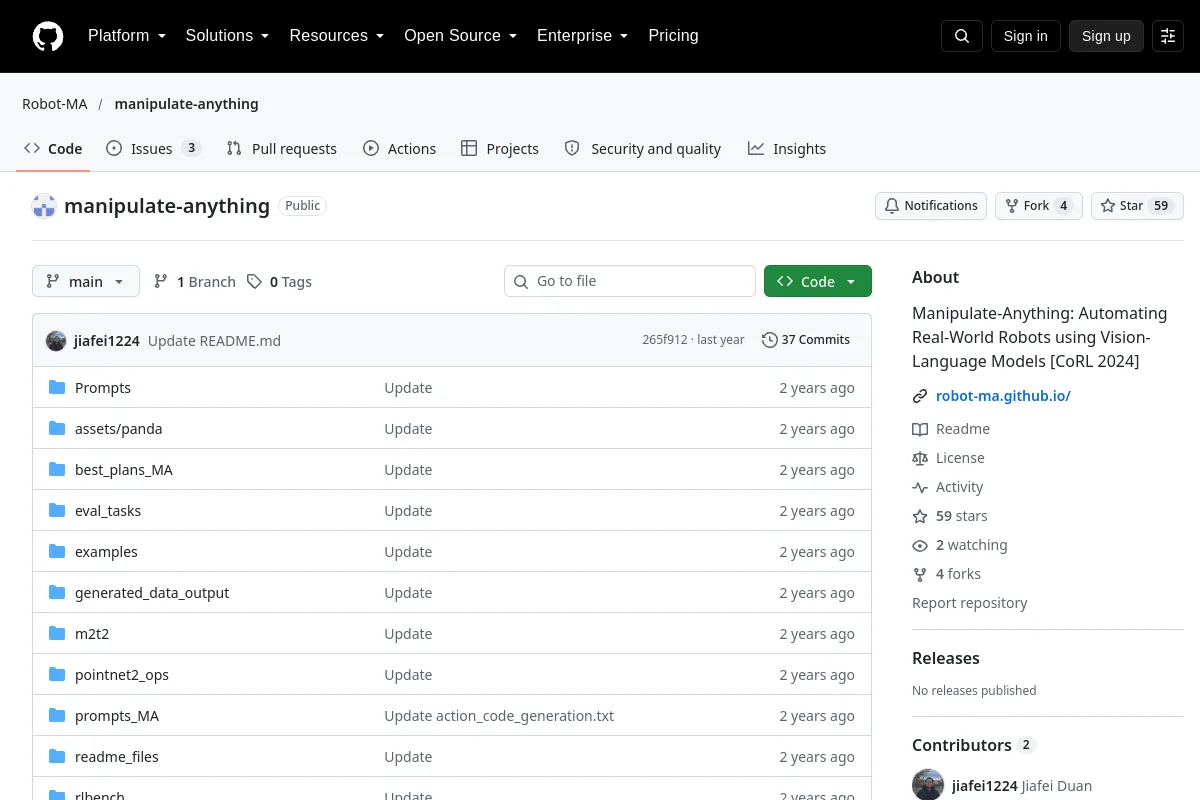Click the m2t2 folder icon
The width and height of the screenshot is (1200, 800).
click(x=57, y=634)
